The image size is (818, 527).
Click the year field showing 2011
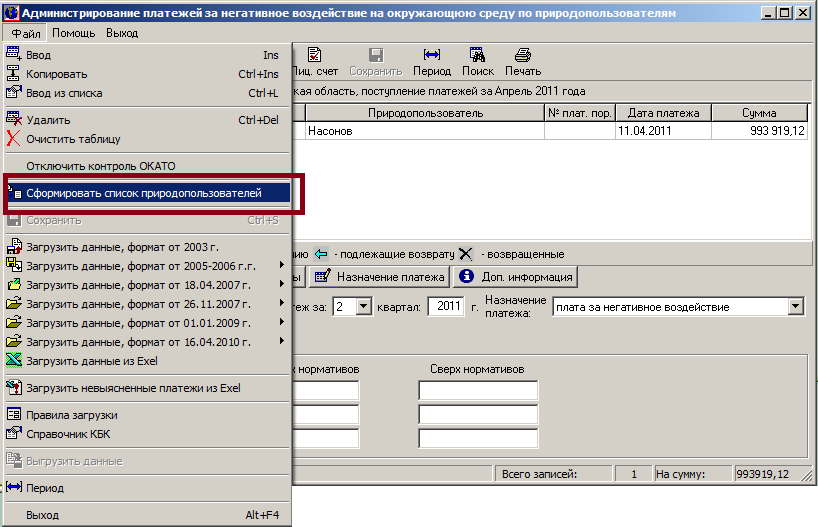point(446,306)
